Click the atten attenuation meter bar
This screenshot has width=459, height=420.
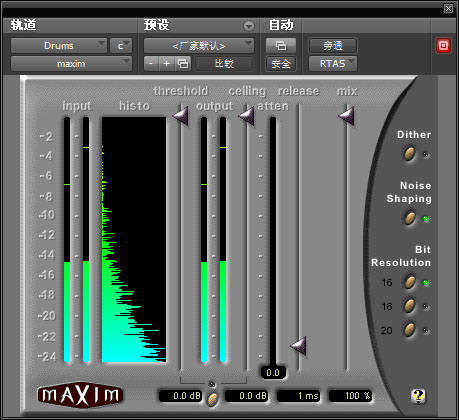click(x=273, y=241)
